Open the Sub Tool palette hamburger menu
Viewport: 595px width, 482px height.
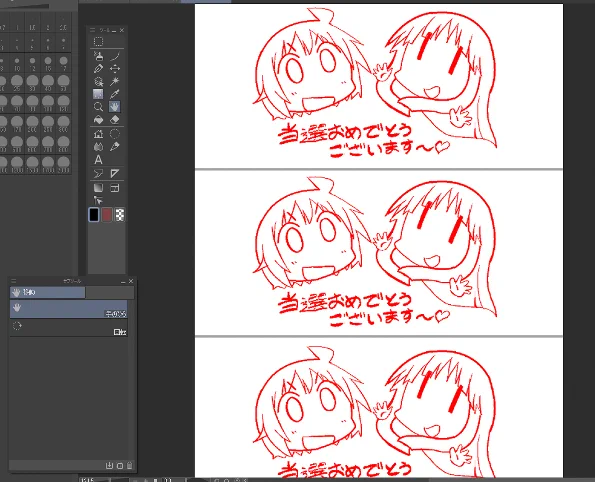click(14, 281)
